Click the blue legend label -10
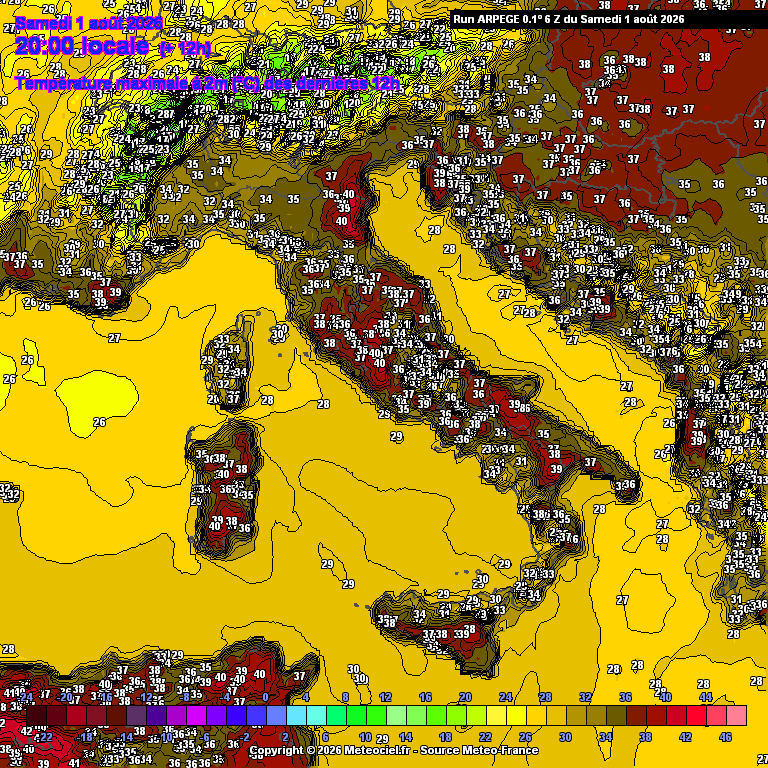This screenshot has height=768, width=768. 165,737
